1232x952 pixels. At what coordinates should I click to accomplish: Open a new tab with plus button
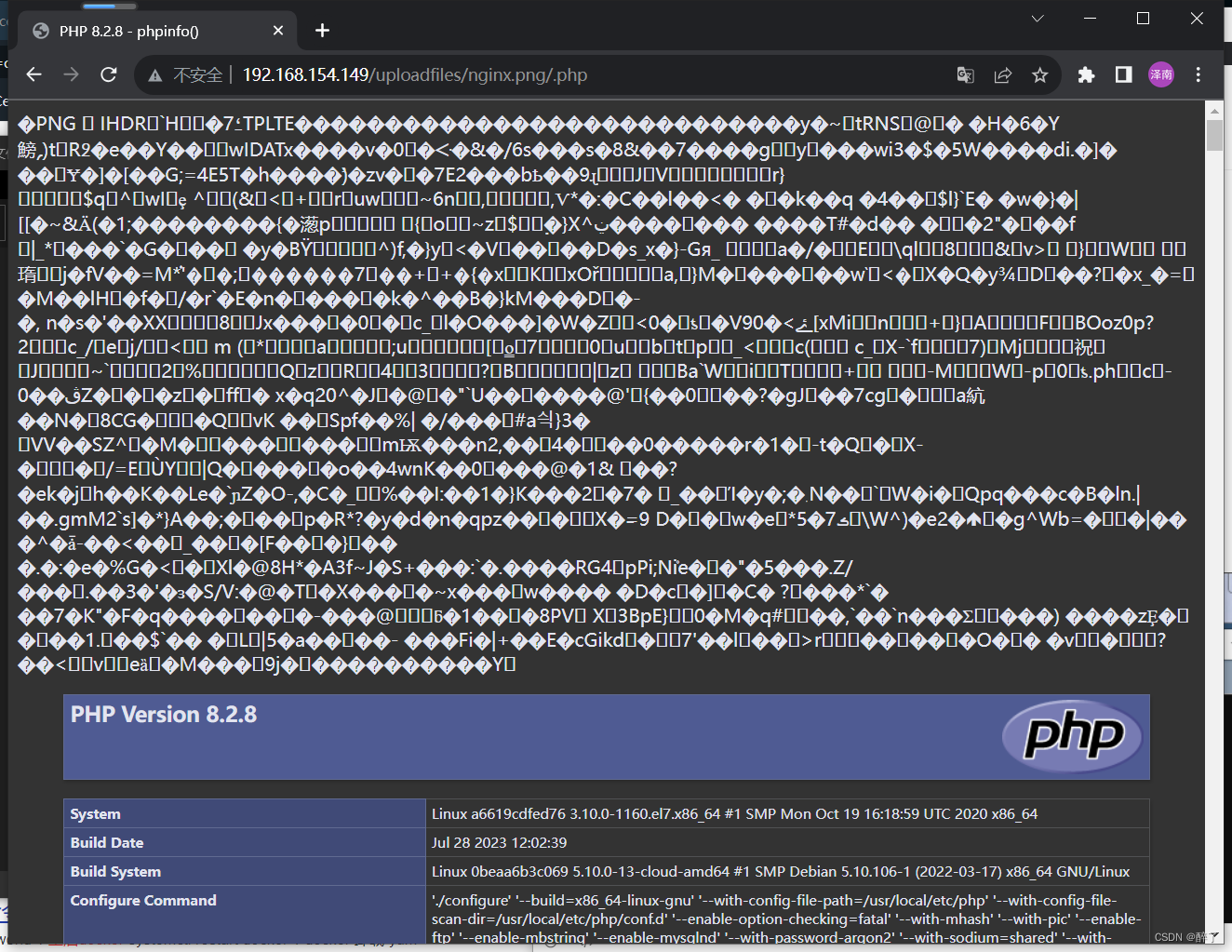pos(323,31)
